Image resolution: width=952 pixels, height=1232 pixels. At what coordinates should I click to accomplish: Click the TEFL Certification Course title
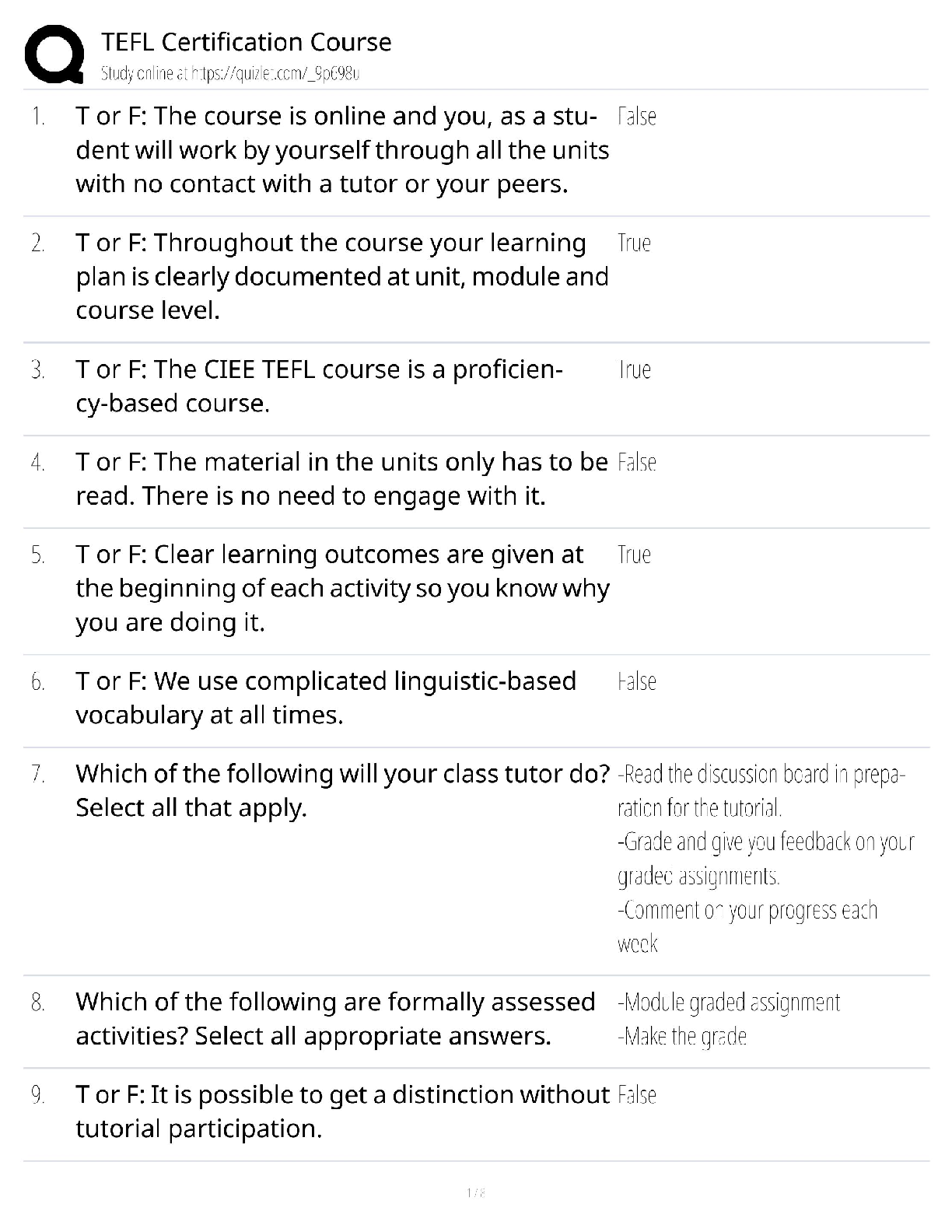point(246,42)
